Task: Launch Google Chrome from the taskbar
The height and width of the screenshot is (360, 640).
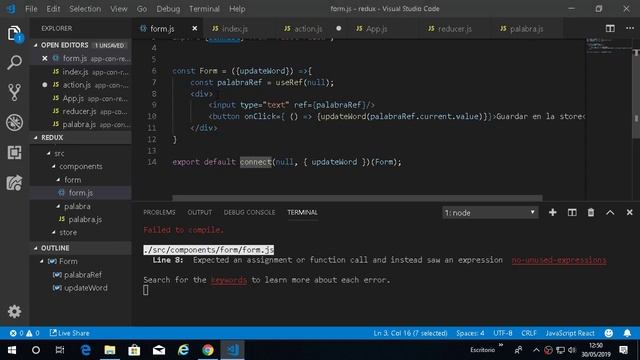Action: [208, 350]
